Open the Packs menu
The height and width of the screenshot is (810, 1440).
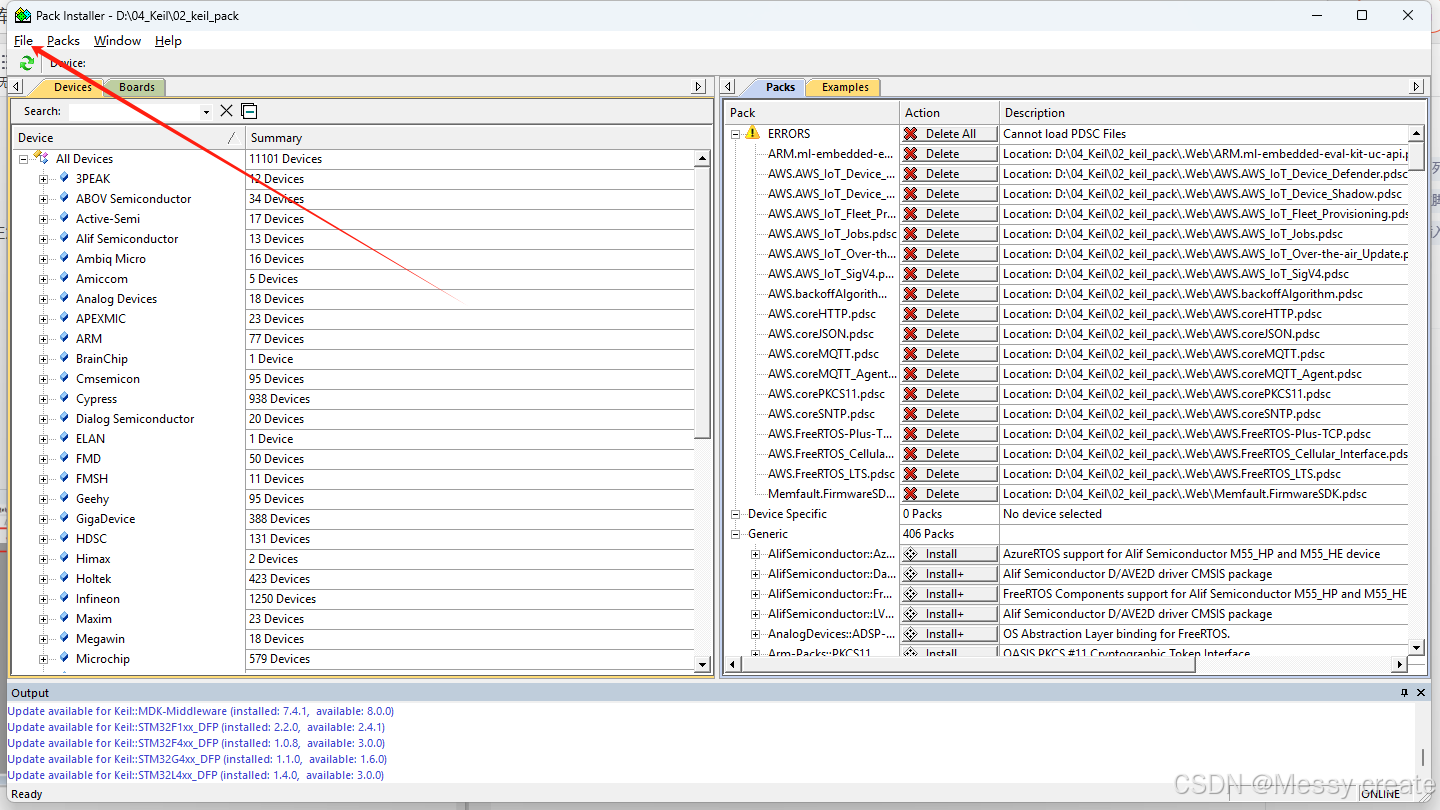pos(63,41)
